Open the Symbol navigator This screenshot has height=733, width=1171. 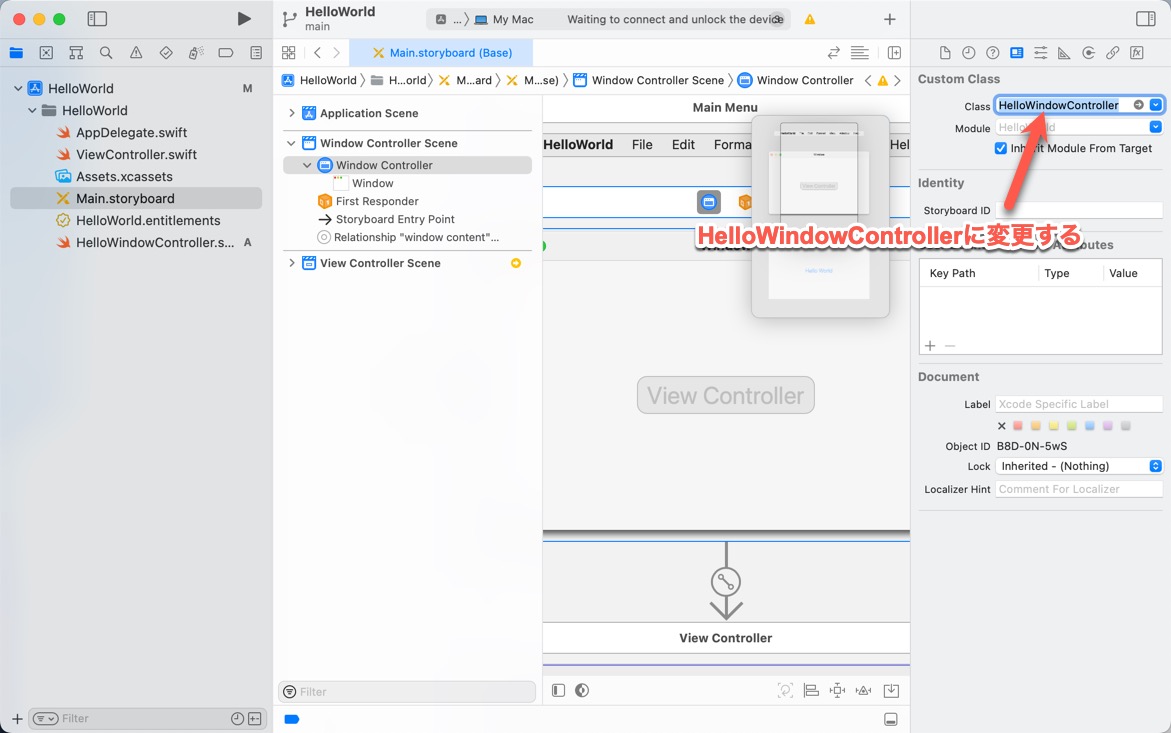click(76, 53)
